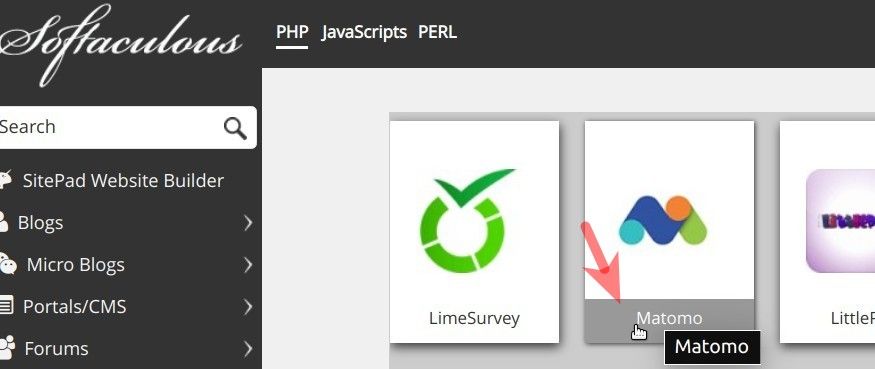Open the PERL tab

(x=437, y=32)
